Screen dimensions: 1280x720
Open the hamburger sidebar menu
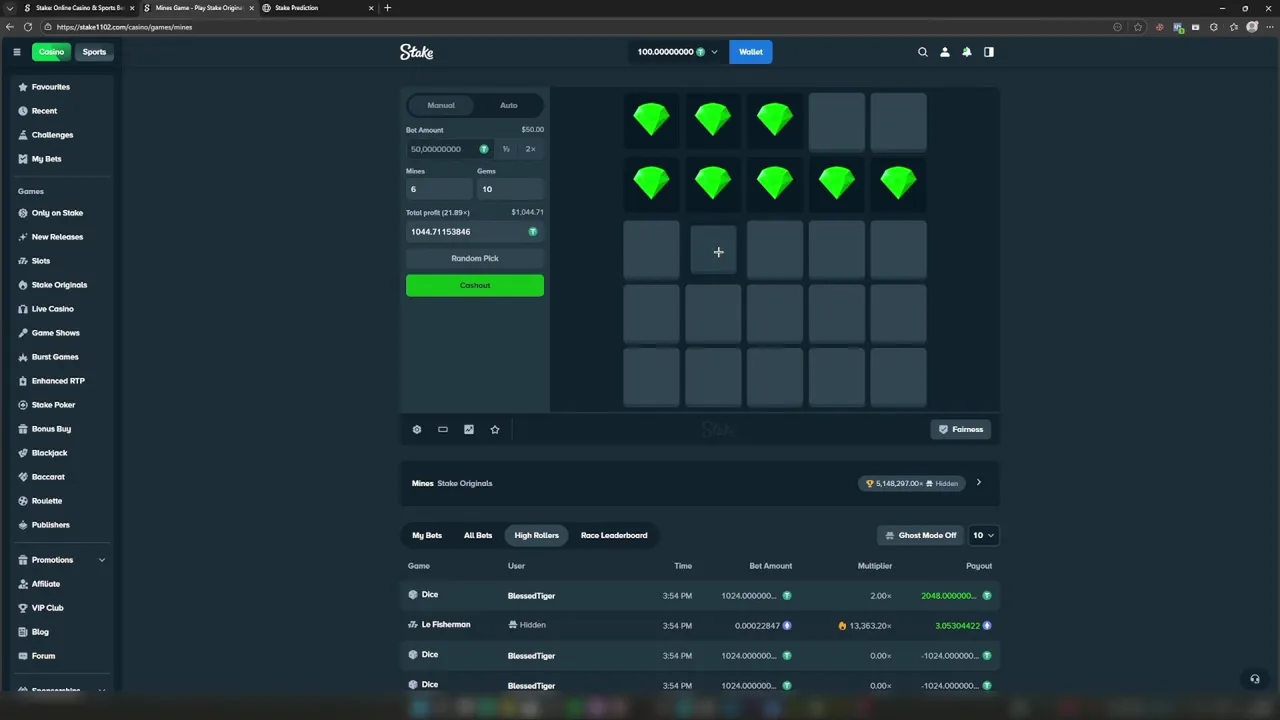pos(16,52)
